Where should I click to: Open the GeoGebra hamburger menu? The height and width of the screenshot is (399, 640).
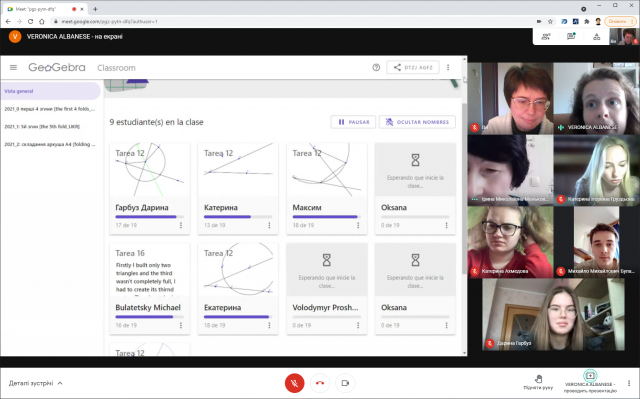coord(13,68)
